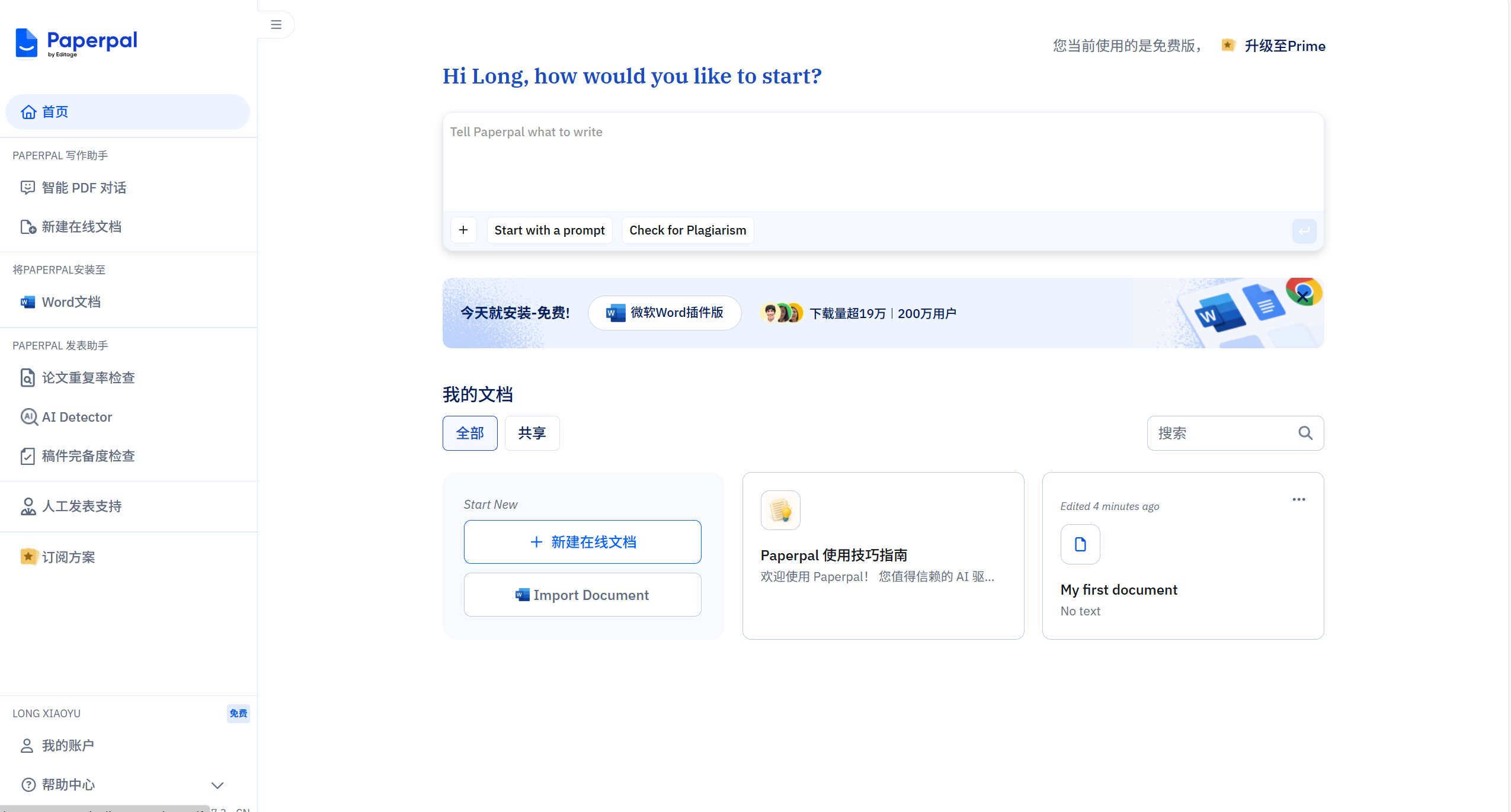This screenshot has width=1511, height=812.
Task: Select the 全部 documents tab
Action: pyautogui.click(x=469, y=433)
